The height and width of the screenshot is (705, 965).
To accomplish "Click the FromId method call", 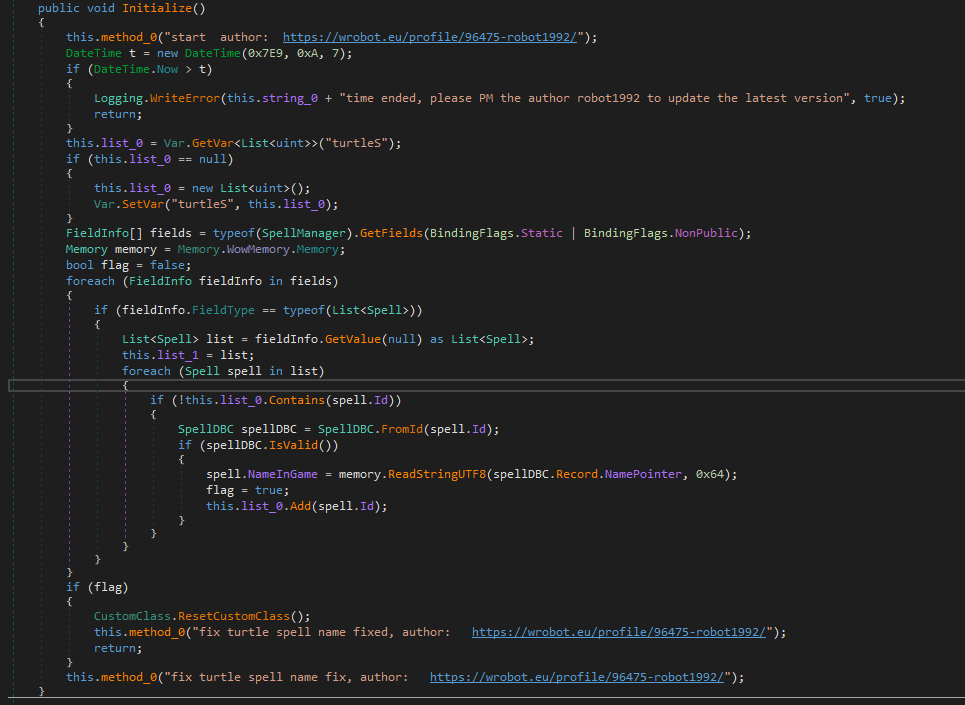I will coord(402,429).
